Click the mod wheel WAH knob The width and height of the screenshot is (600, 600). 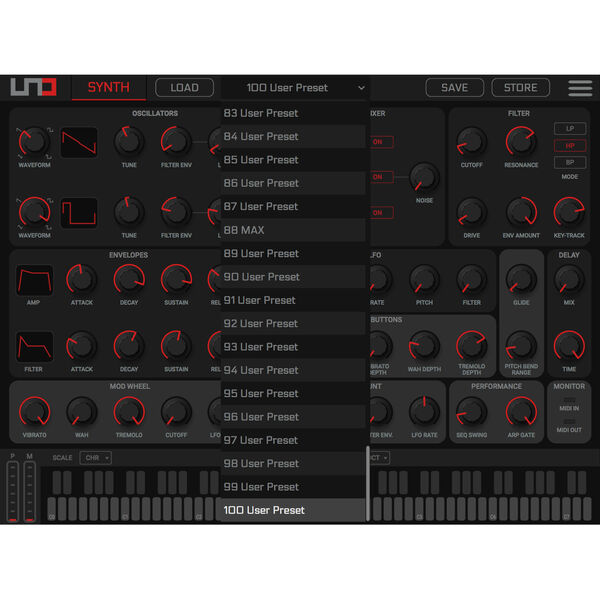[82, 412]
